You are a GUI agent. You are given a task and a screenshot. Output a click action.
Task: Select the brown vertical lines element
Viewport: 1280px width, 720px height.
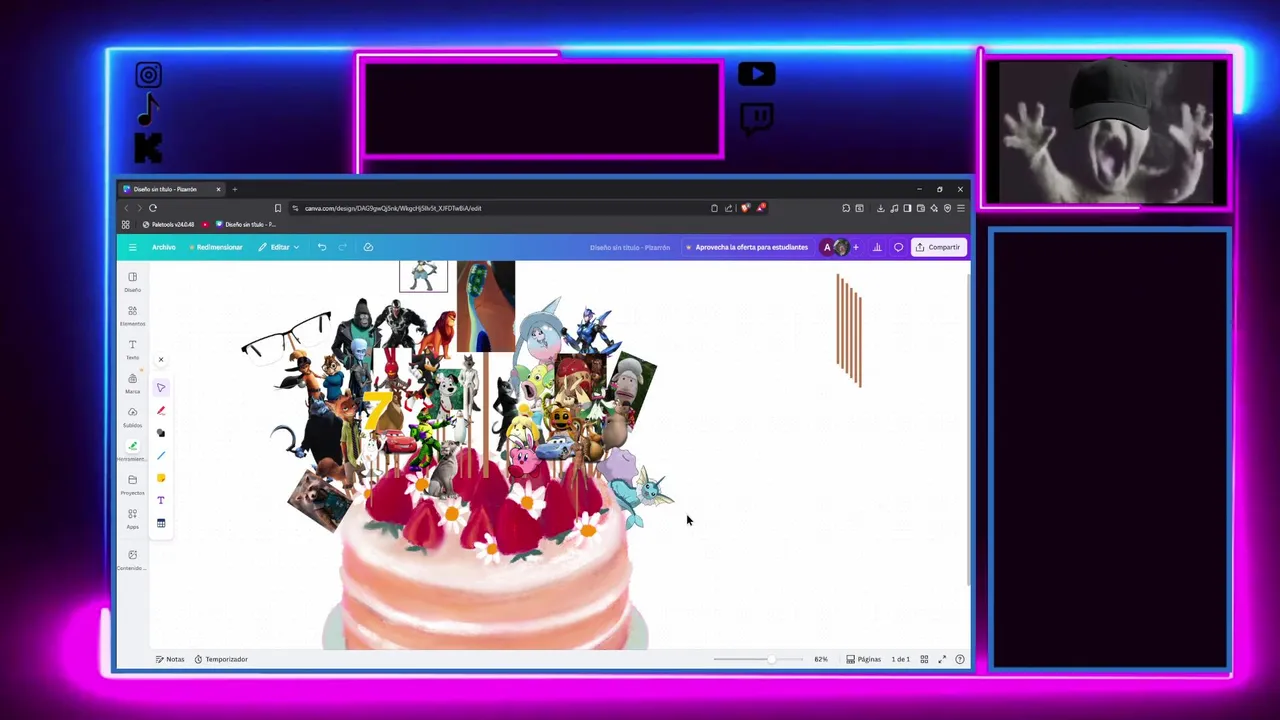pos(849,330)
